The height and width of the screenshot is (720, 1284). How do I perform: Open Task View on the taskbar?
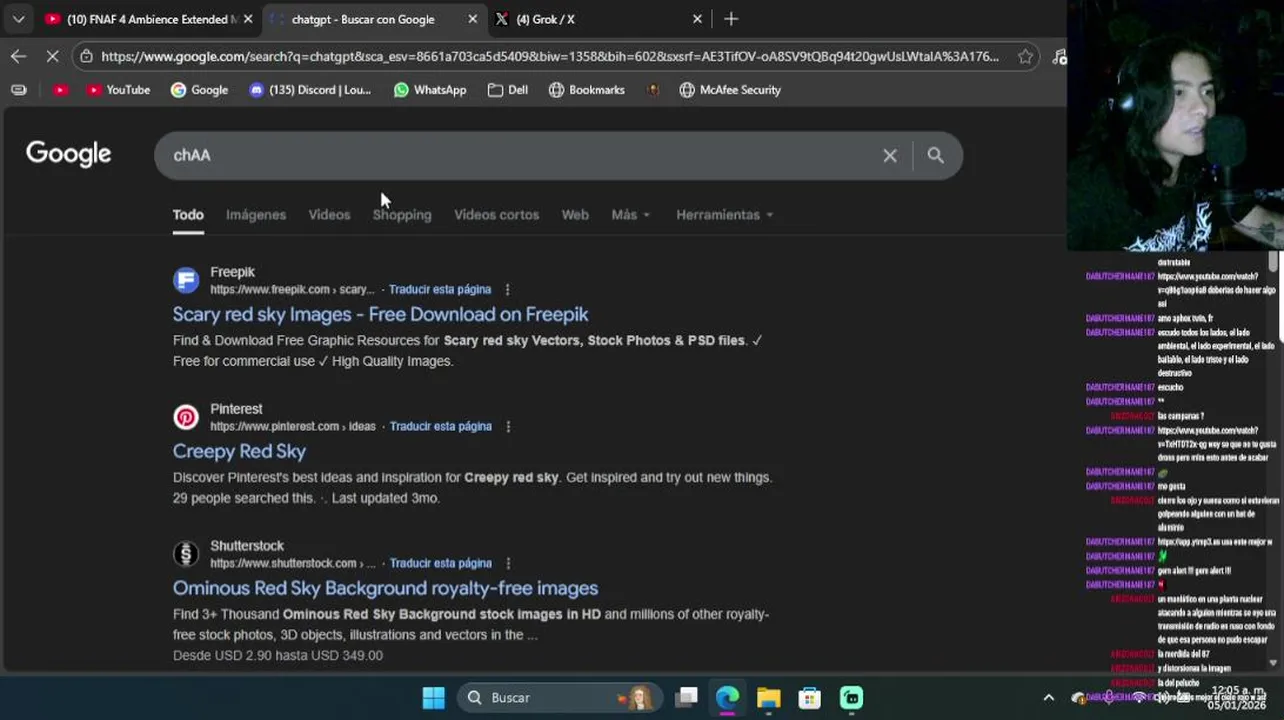(686, 698)
